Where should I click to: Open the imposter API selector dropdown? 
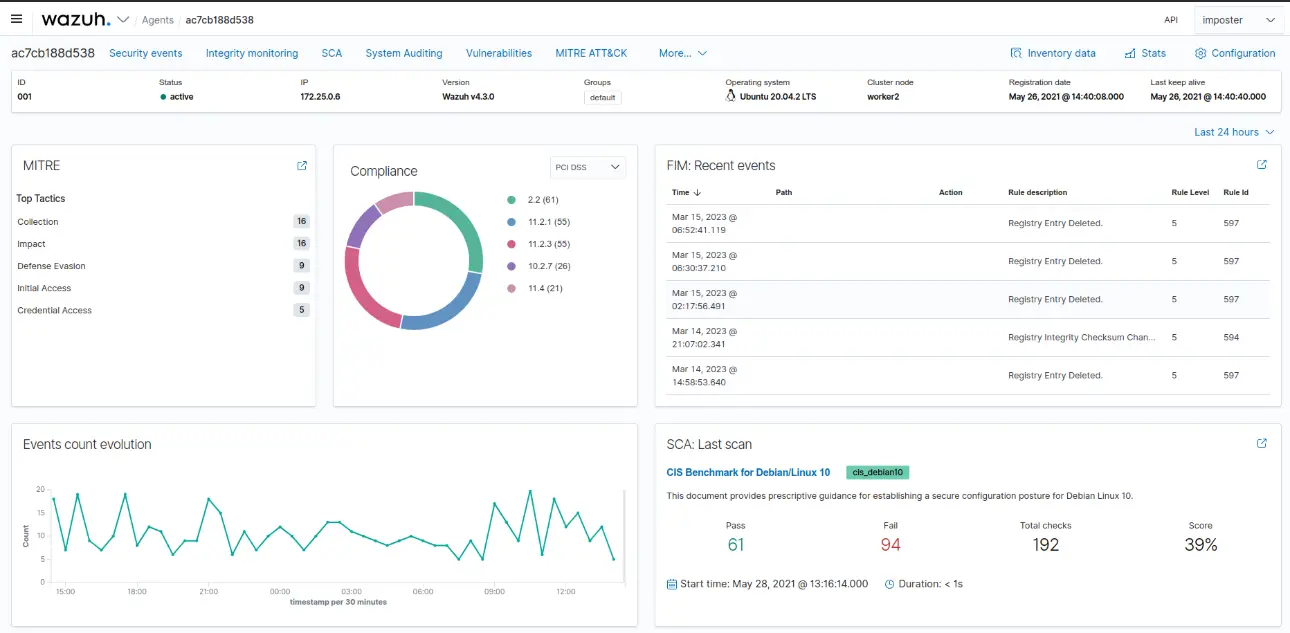pos(1239,20)
